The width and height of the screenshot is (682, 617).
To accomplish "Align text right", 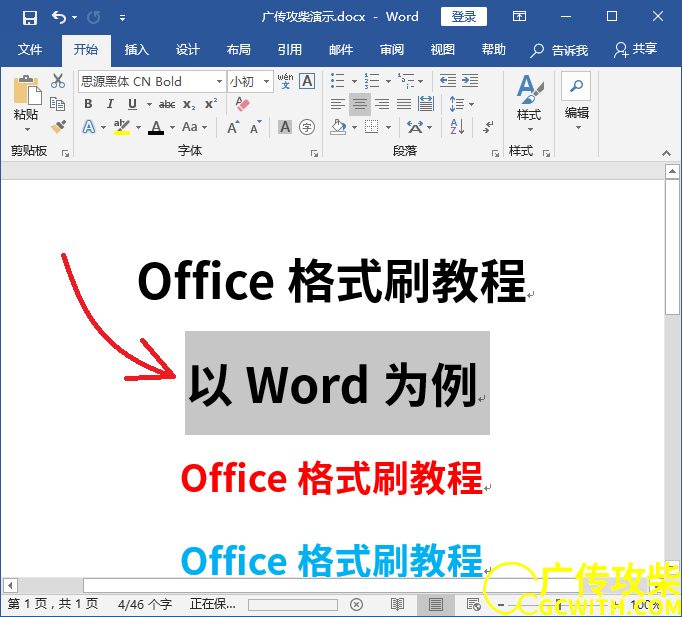I will tap(382, 104).
